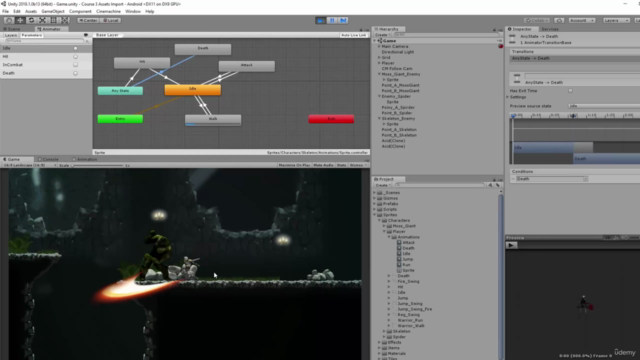Collapse the Moss_Giant_Enemy hierarchy item
640x360 pixels.
tap(379, 74)
